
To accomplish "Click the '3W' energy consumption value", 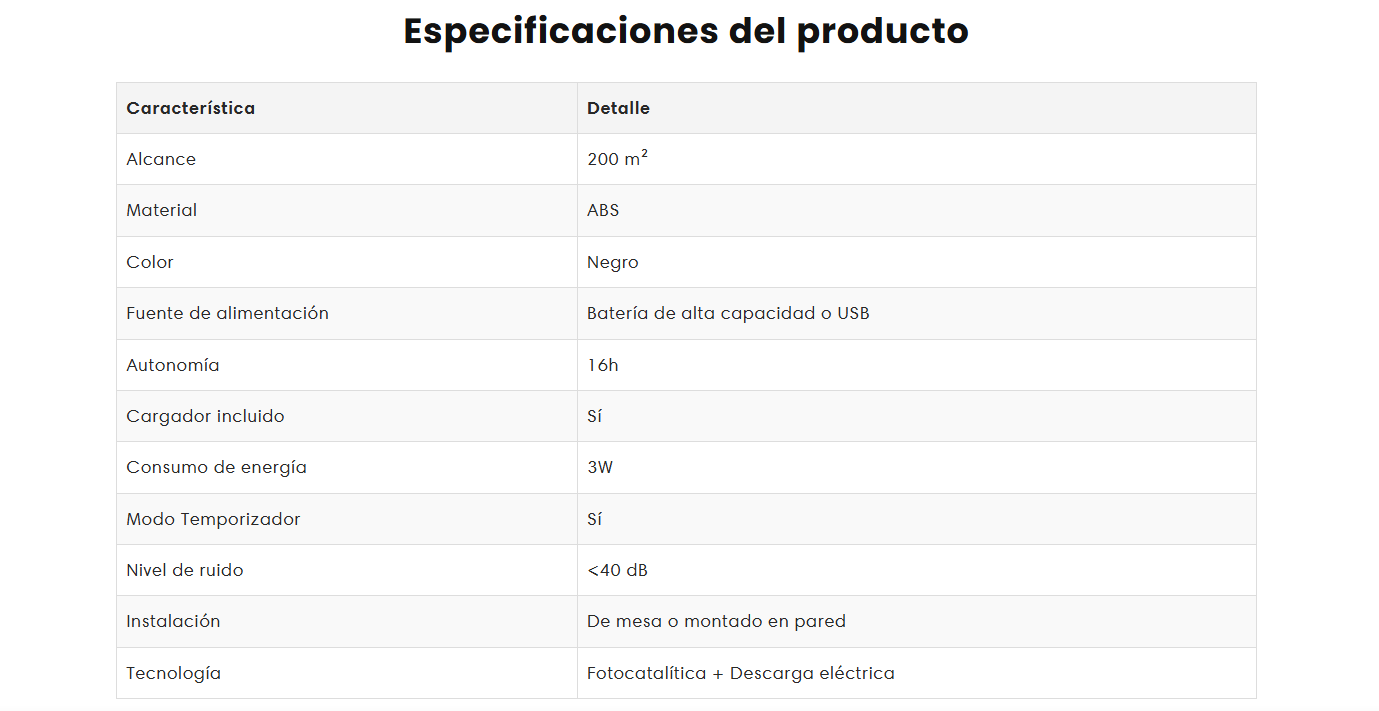I will coord(600,467).
